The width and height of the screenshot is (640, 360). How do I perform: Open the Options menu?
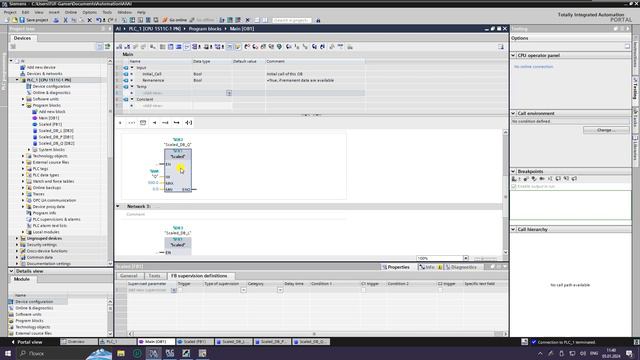click(89, 12)
